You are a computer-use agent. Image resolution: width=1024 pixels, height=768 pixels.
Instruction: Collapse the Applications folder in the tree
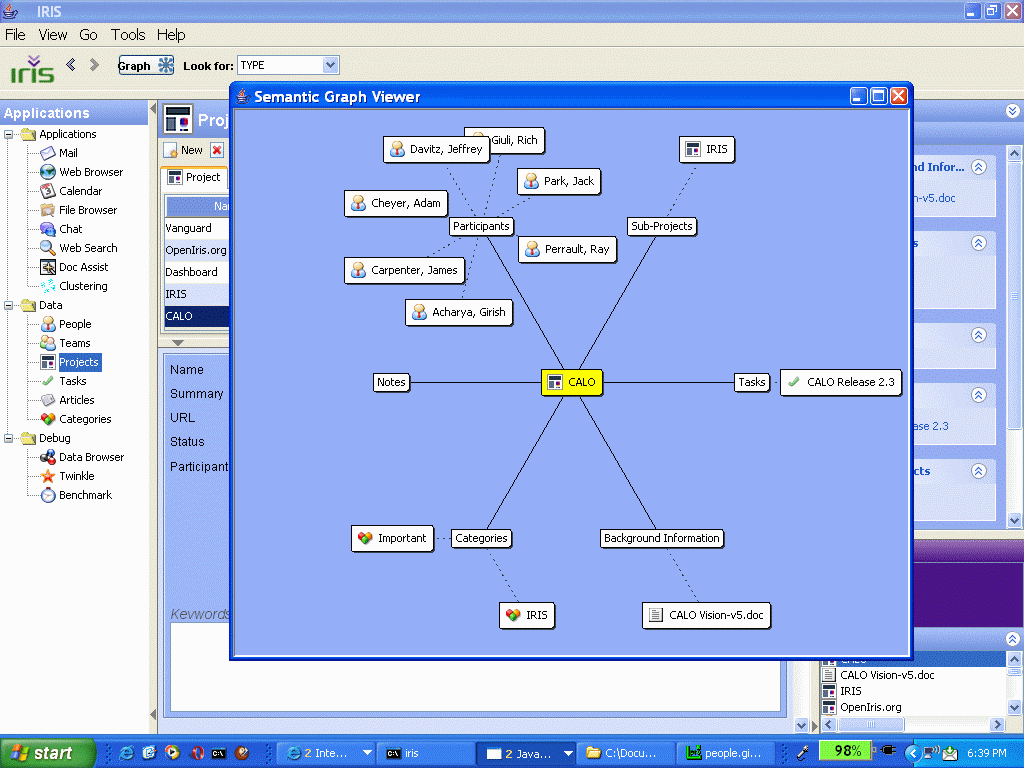click(8, 135)
